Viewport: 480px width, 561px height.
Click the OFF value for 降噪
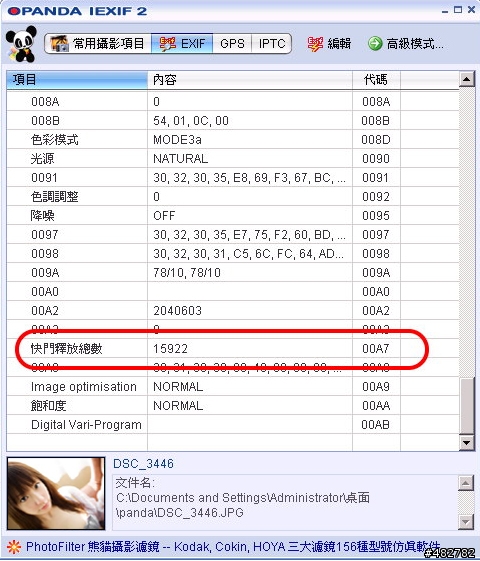click(164, 216)
